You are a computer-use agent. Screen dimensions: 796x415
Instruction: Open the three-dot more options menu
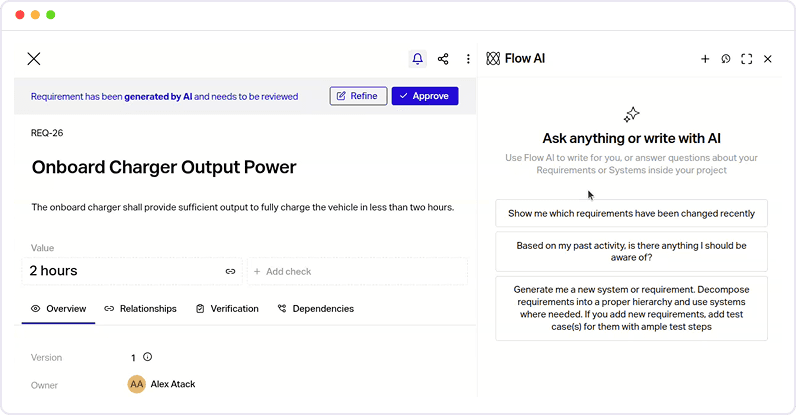pyautogui.click(x=468, y=59)
